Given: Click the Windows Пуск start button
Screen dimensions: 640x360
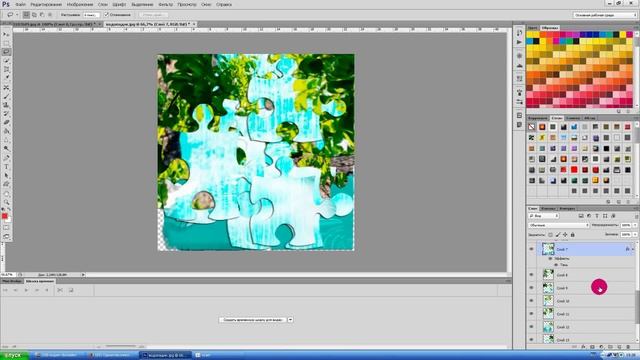Looking at the screenshot, I should pos(14,356).
